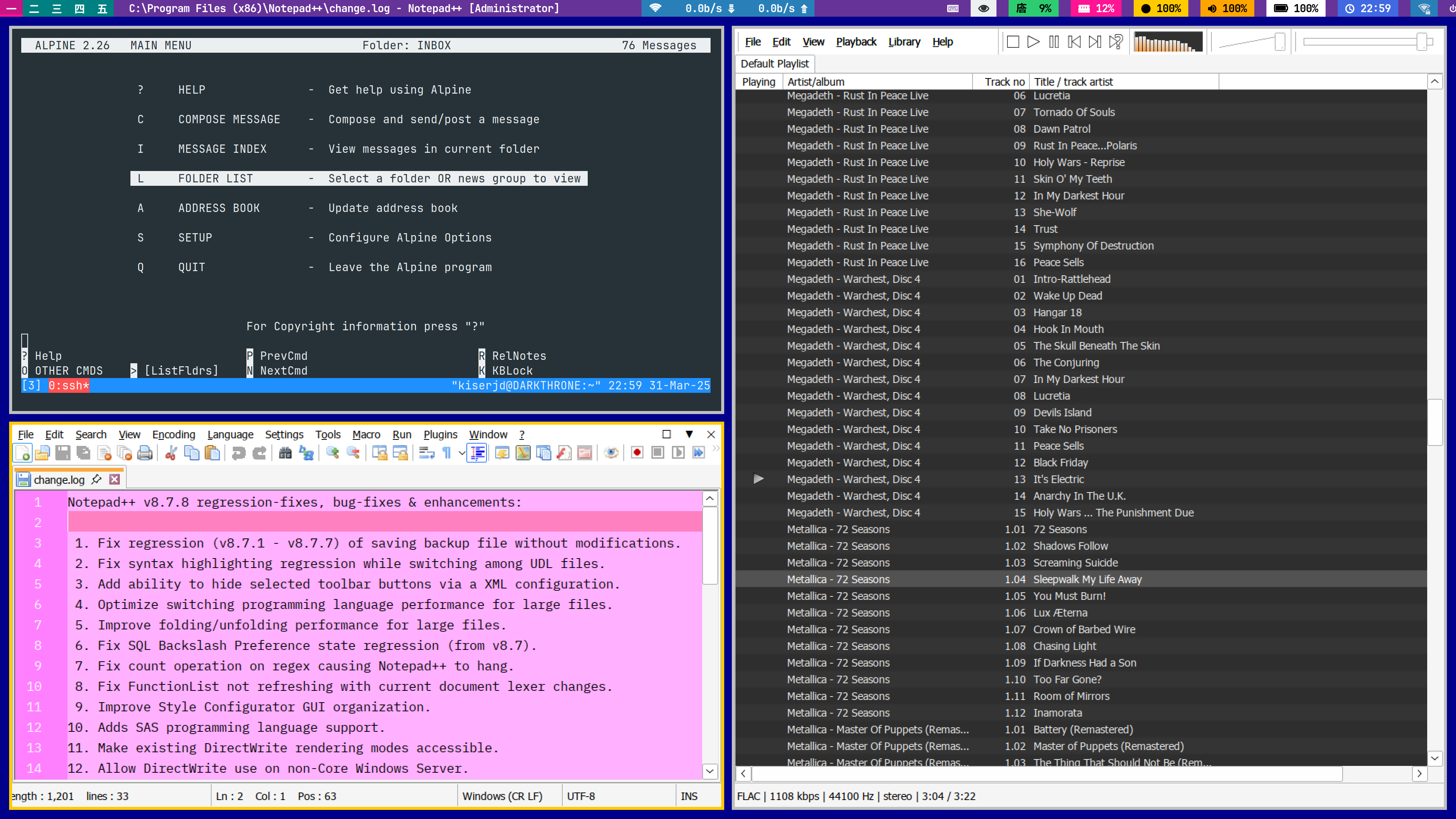Pin the change.log tab

click(x=97, y=479)
